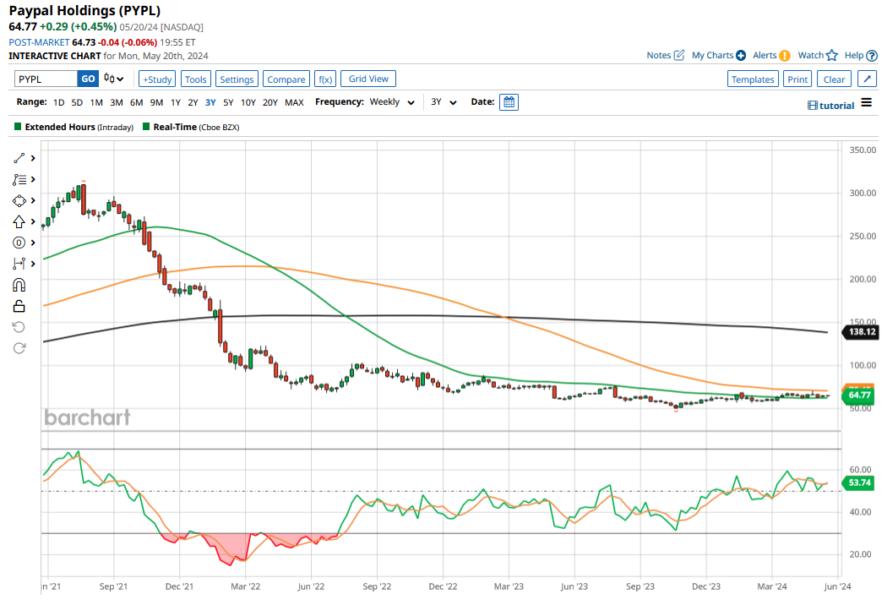Click the GO button
The height and width of the screenshot is (600, 887).
click(88, 79)
